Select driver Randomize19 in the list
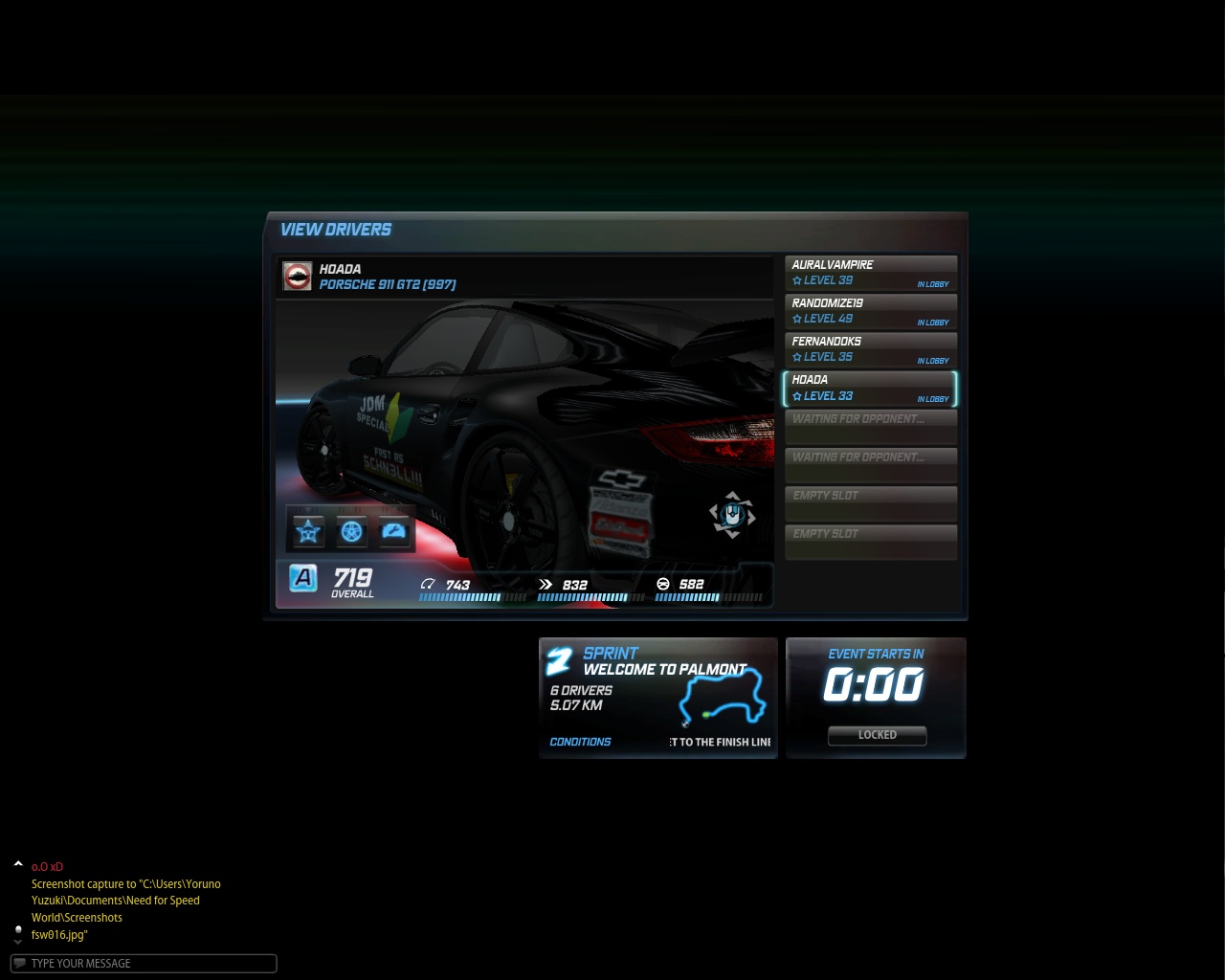 click(870, 311)
